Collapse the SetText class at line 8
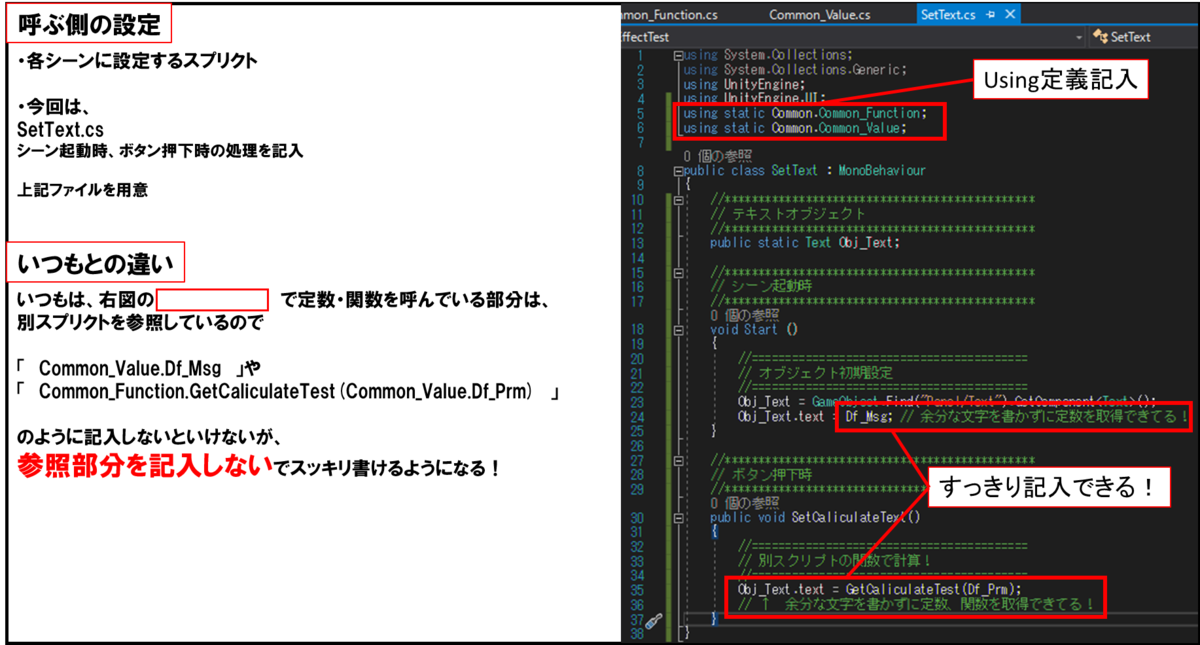Viewport: 1200px width, 645px height. [x=679, y=171]
